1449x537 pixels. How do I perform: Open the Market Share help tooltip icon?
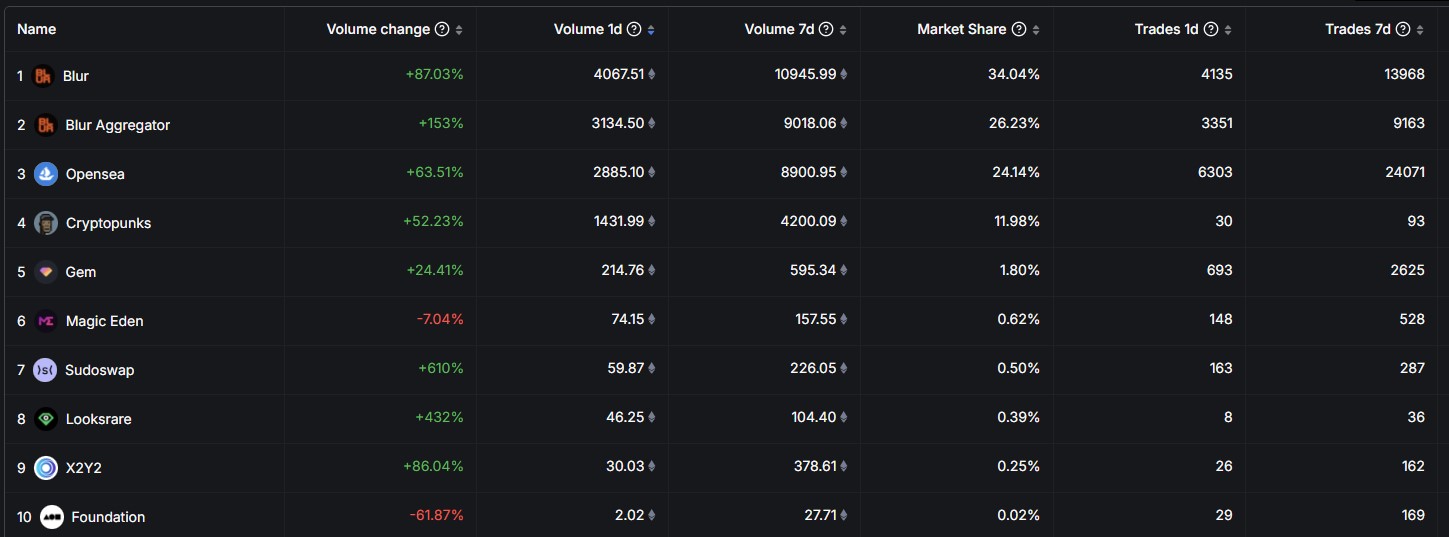click(1019, 29)
